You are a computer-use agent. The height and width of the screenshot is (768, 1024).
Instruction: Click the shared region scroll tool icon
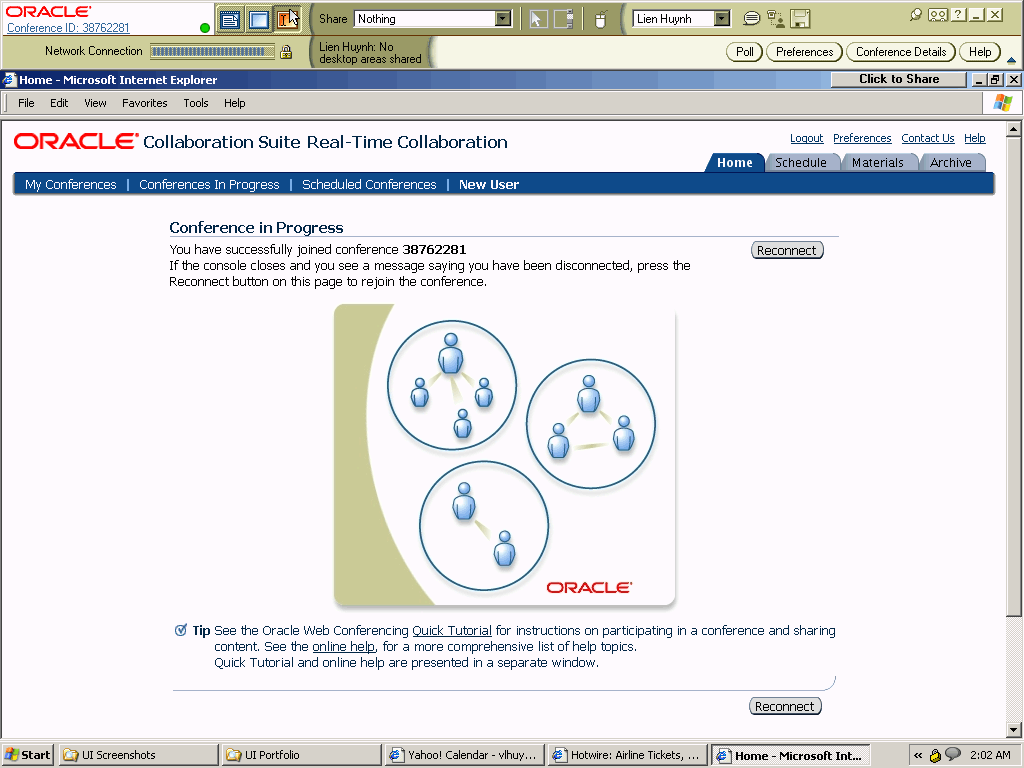[564, 19]
